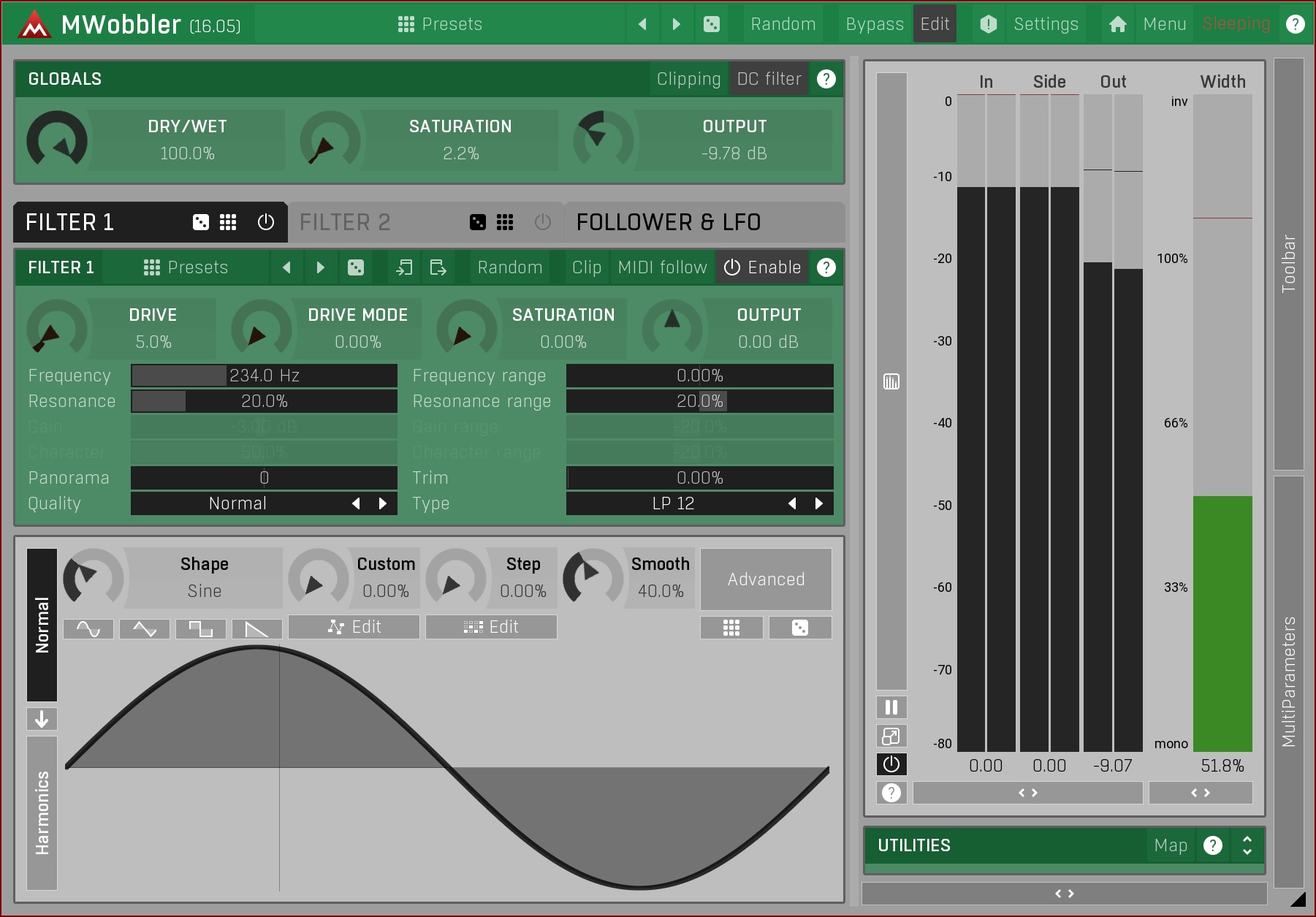Toggle Filter 1 tab power button

coord(266,222)
